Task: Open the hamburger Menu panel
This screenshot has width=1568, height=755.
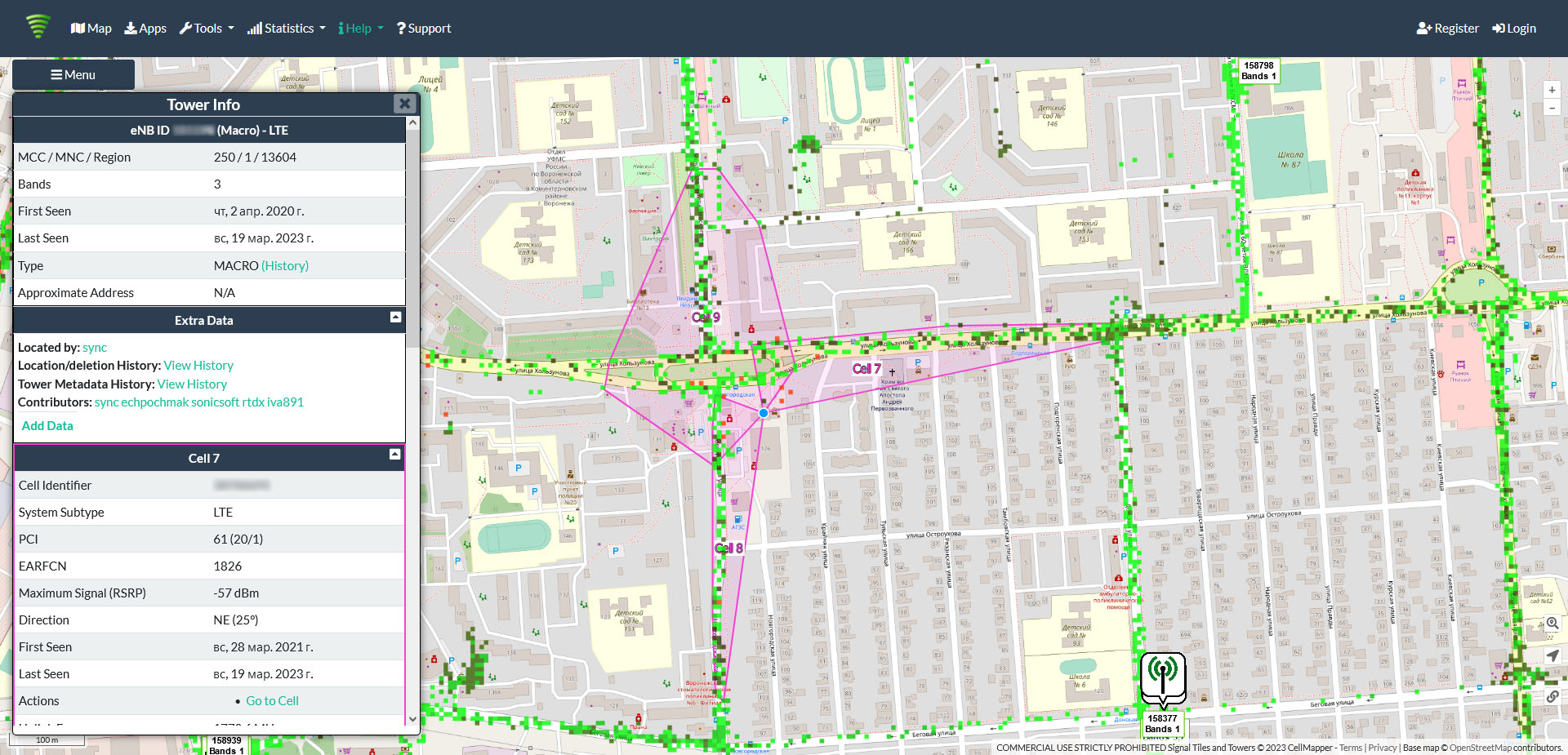Action: [73, 74]
